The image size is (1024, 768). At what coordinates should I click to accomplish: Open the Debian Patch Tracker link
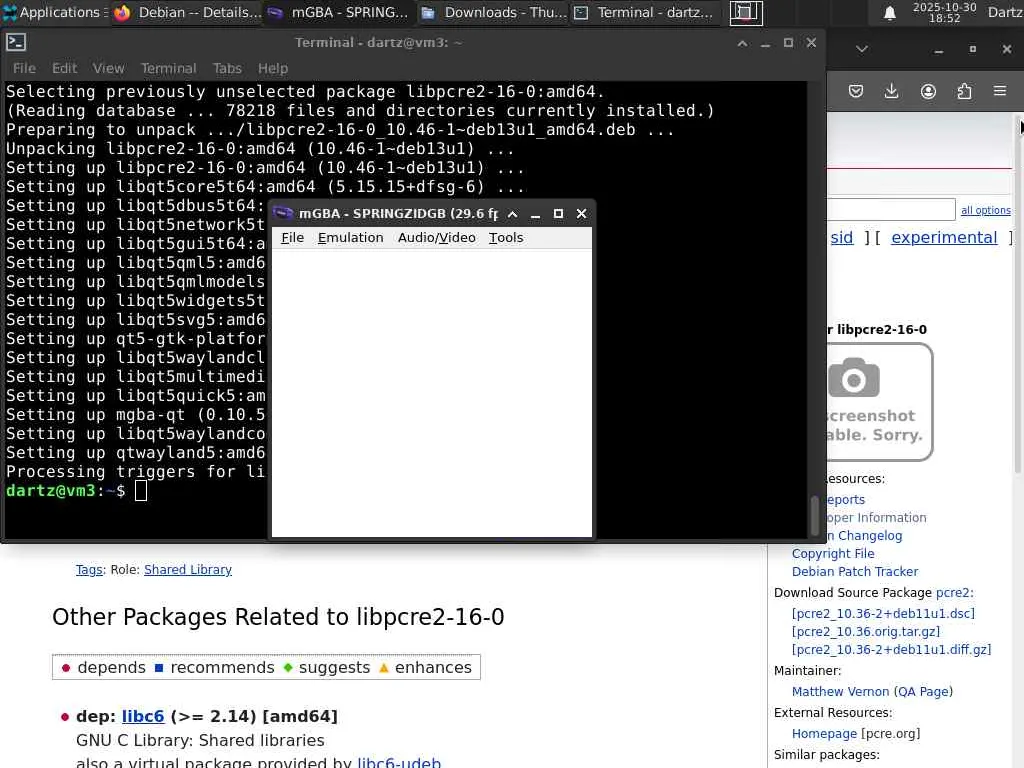[x=855, y=571]
